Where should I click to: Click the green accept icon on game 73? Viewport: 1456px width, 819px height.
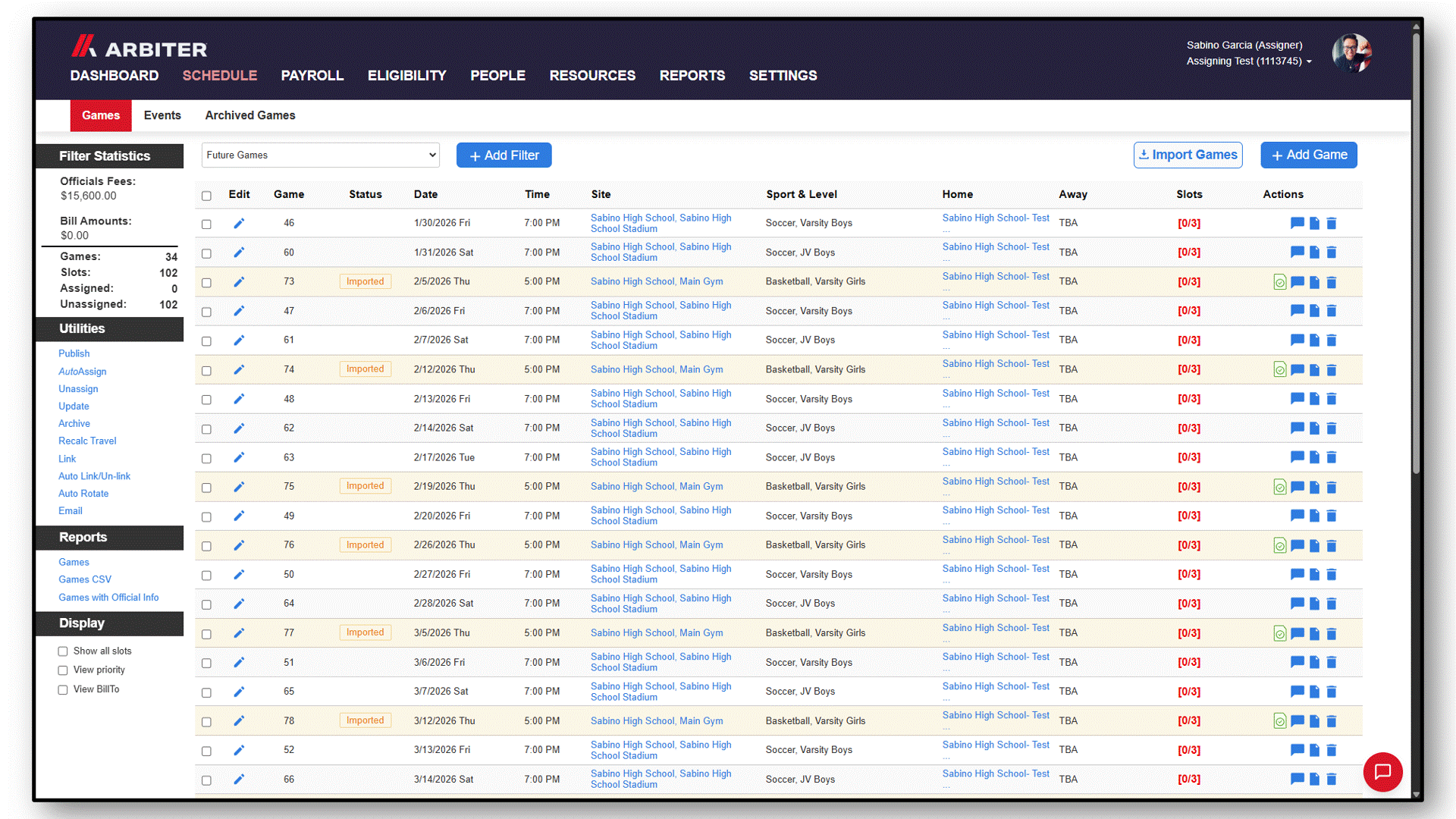tap(1280, 282)
